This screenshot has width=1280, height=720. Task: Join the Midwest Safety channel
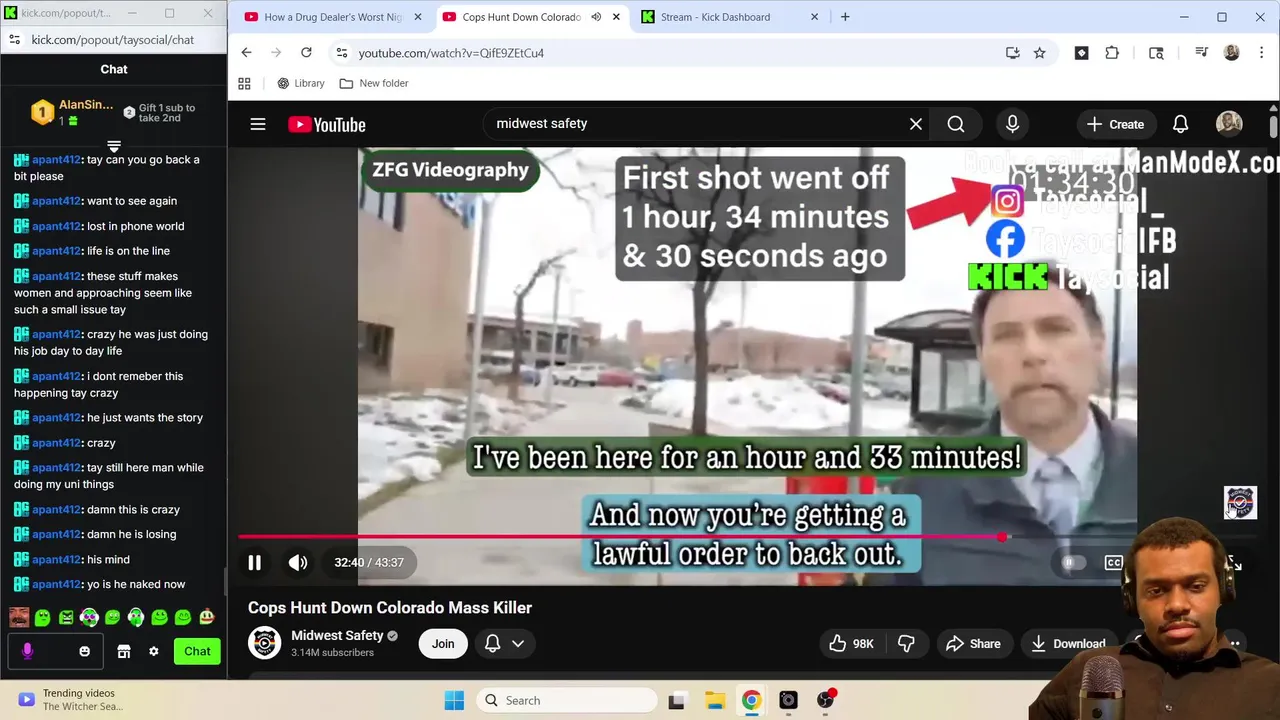click(x=443, y=644)
